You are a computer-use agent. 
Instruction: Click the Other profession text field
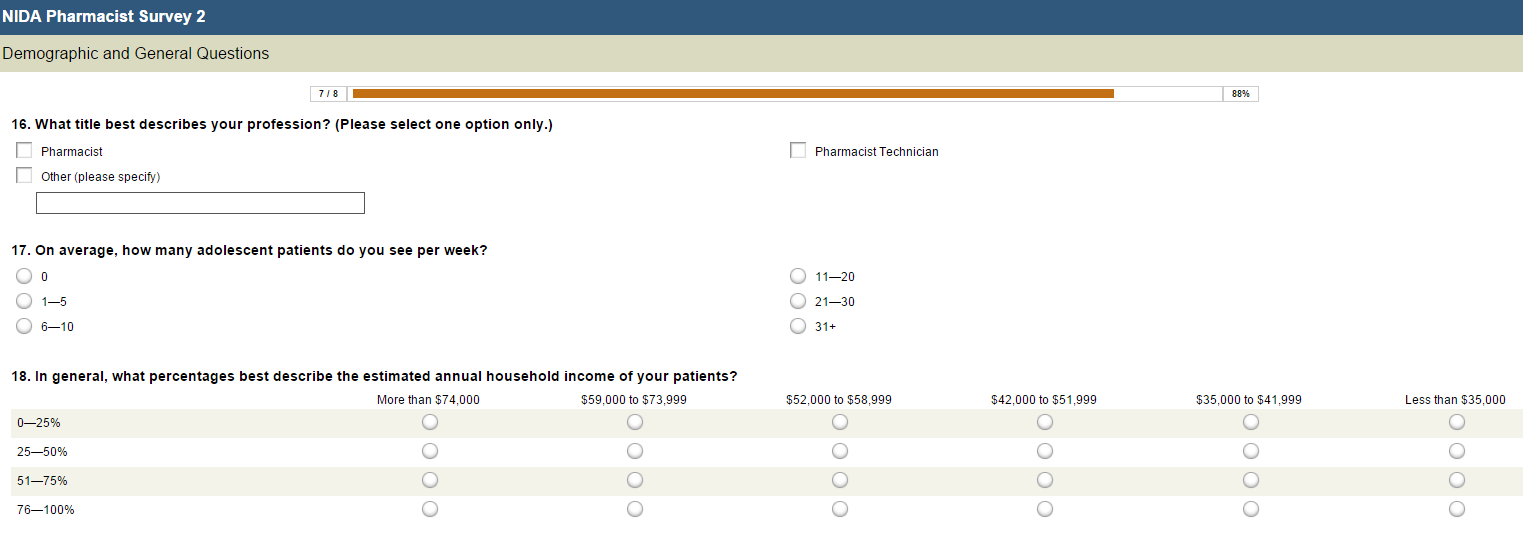[x=200, y=203]
